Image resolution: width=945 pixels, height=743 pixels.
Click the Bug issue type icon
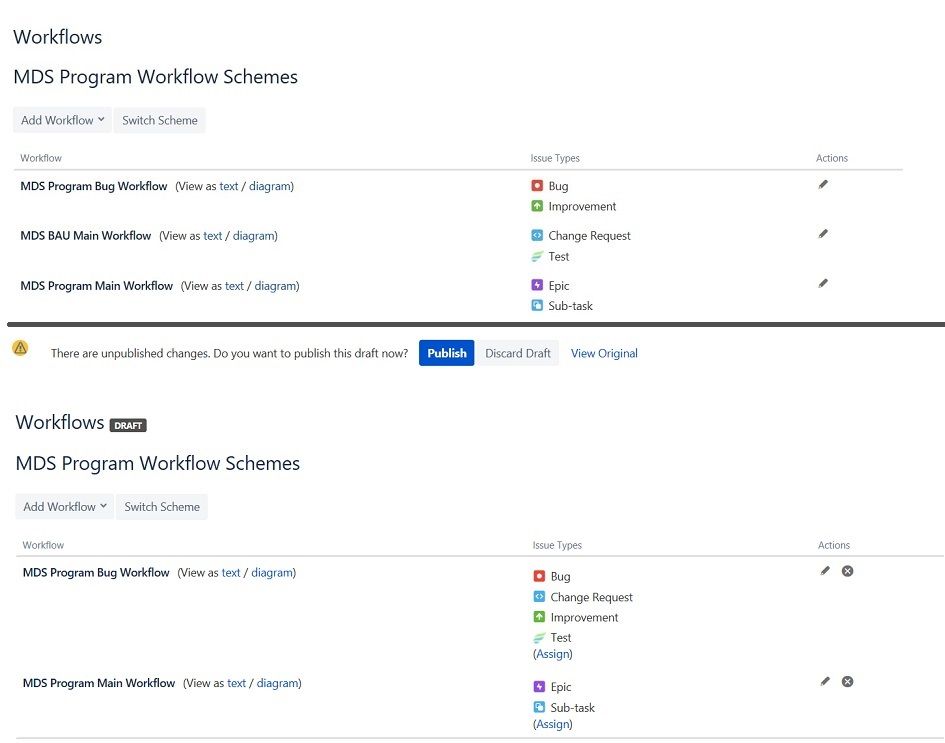[x=538, y=186]
